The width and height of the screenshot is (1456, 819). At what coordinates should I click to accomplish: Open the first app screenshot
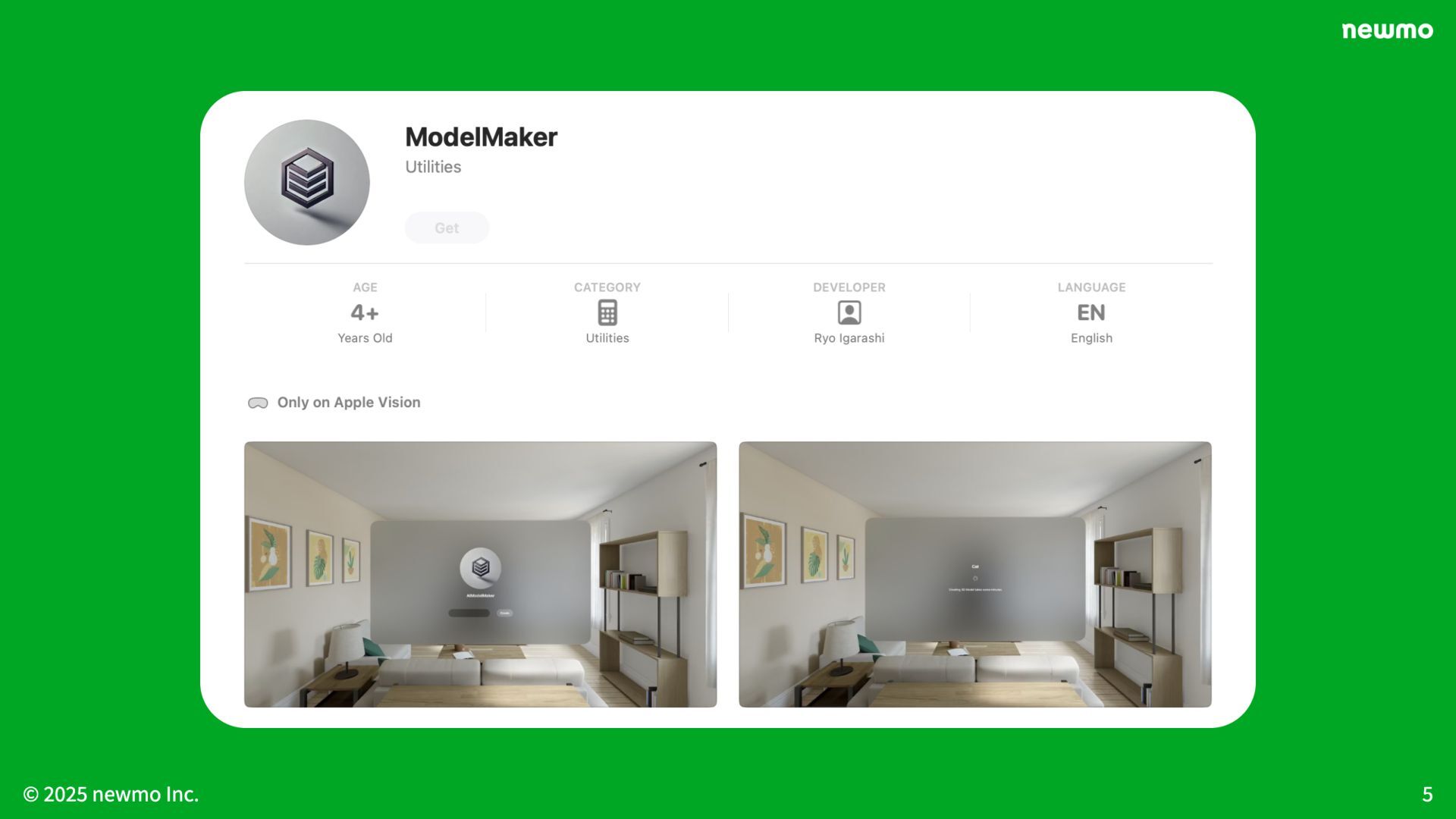tap(480, 574)
